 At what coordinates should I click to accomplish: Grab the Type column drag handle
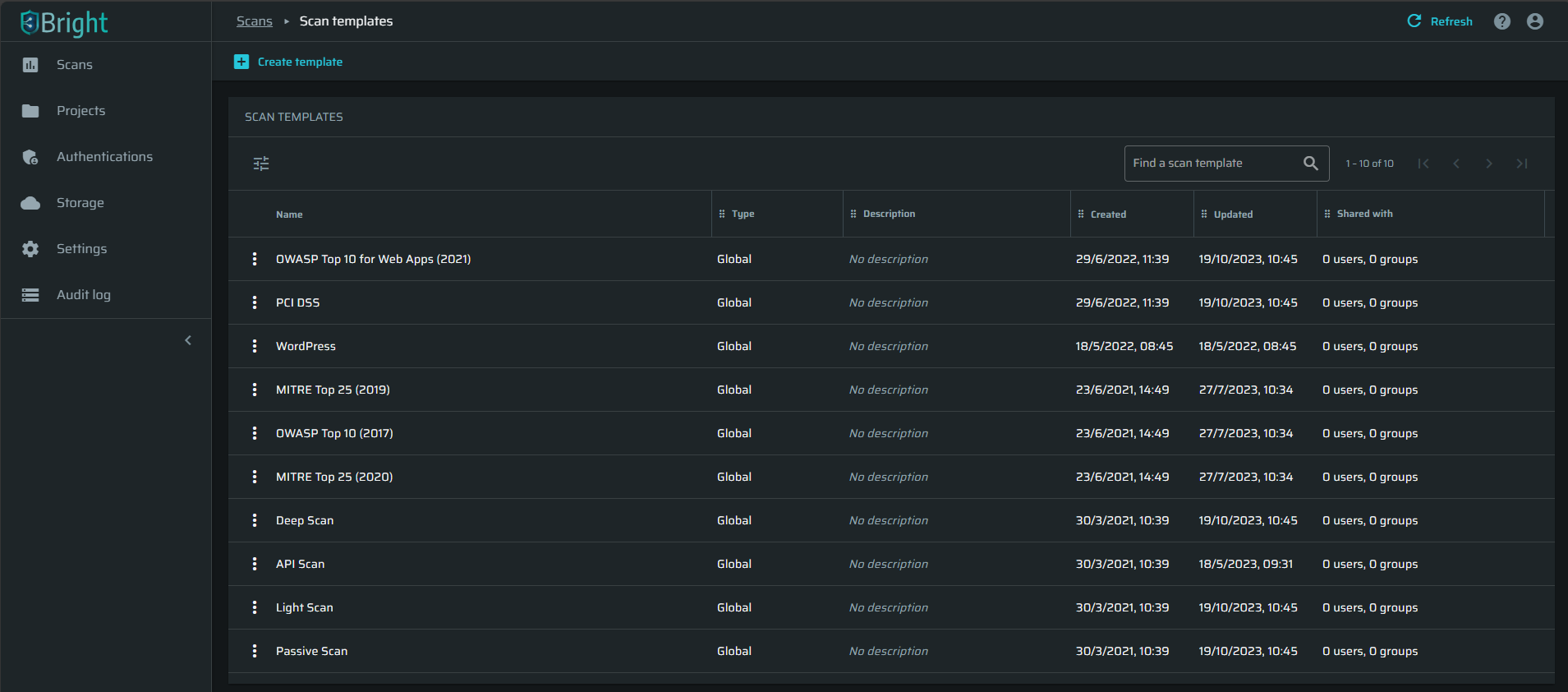(x=722, y=214)
